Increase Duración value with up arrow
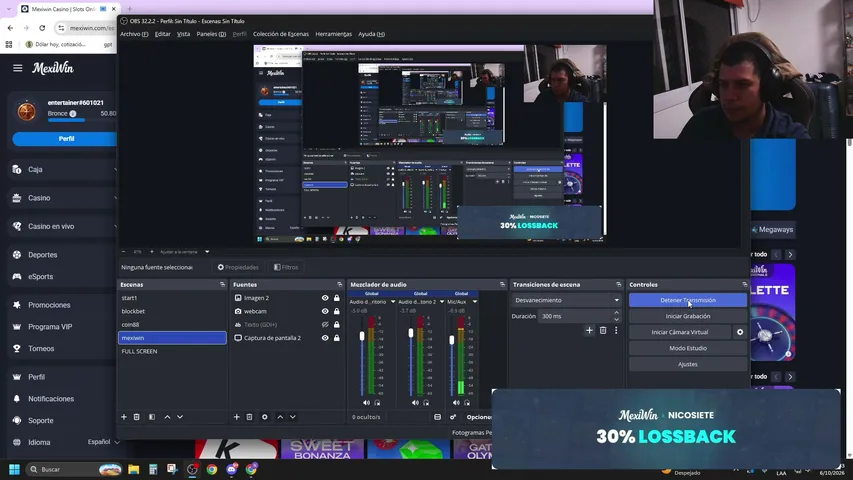The height and width of the screenshot is (480, 853). [x=616, y=313]
